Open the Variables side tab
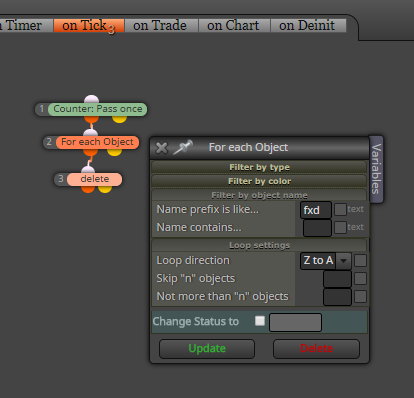Image resolution: width=414 pixels, height=398 pixels. [376, 169]
